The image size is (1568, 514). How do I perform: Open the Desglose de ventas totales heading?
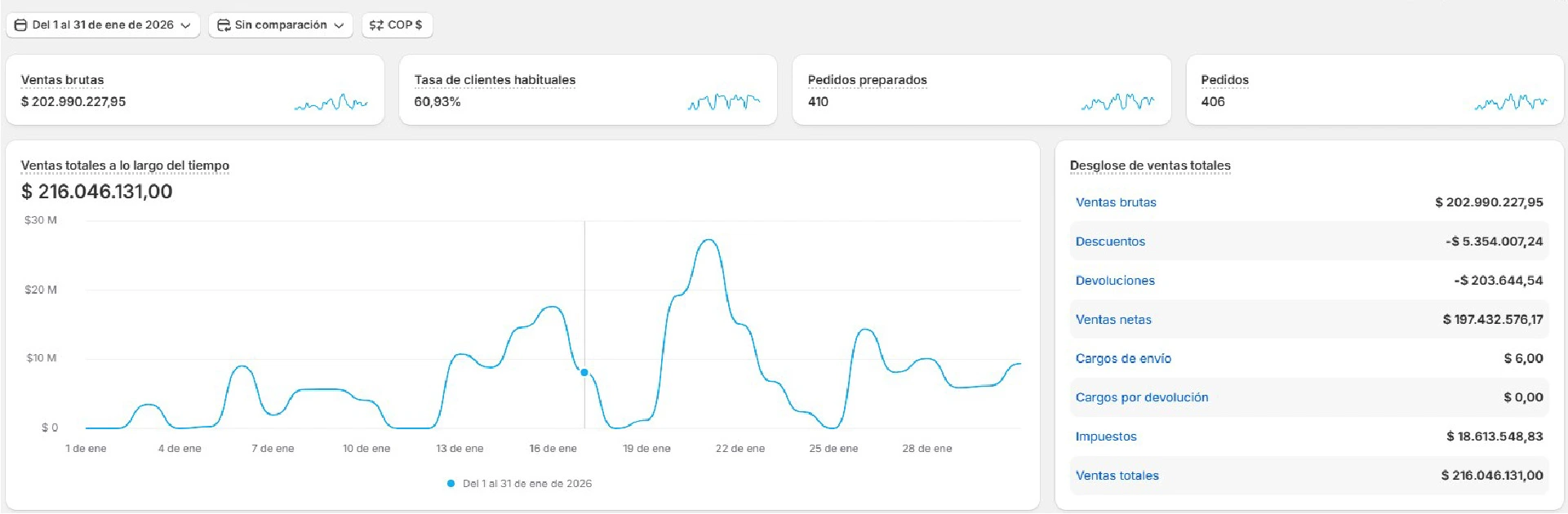[x=1150, y=166]
